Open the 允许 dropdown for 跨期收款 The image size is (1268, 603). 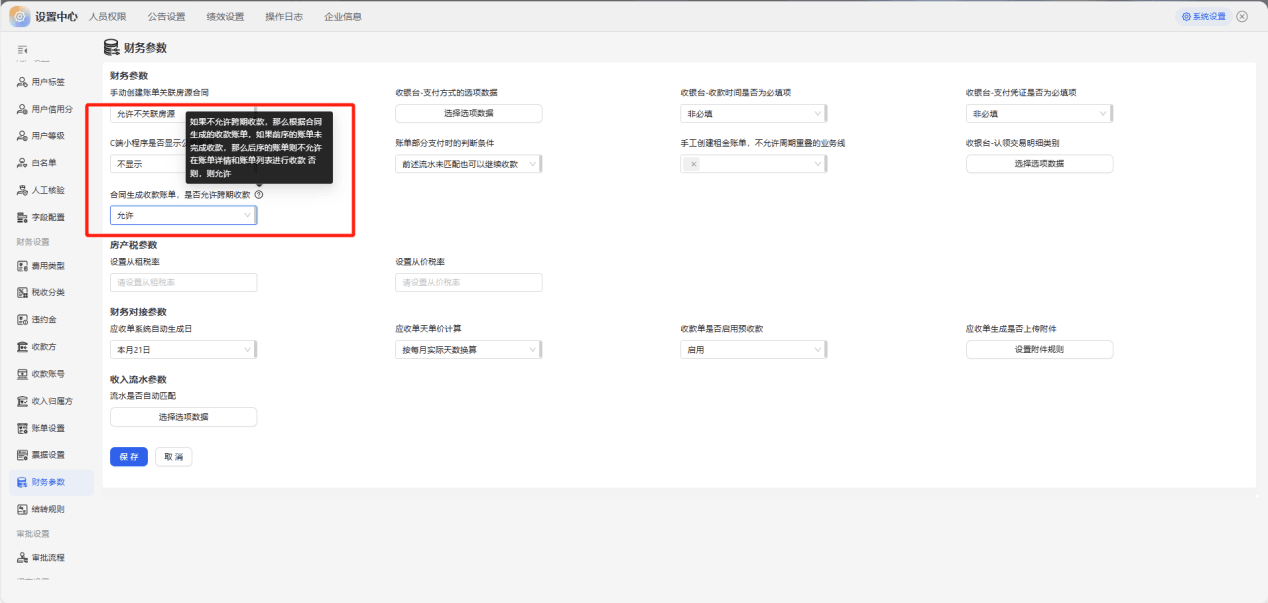pos(183,215)
